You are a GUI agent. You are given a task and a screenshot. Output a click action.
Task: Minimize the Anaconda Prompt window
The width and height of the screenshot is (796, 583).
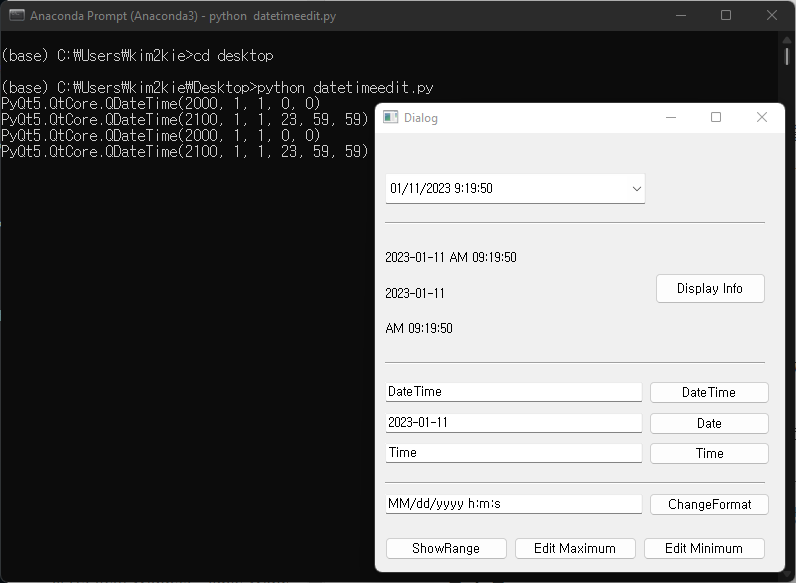(681, 16)
